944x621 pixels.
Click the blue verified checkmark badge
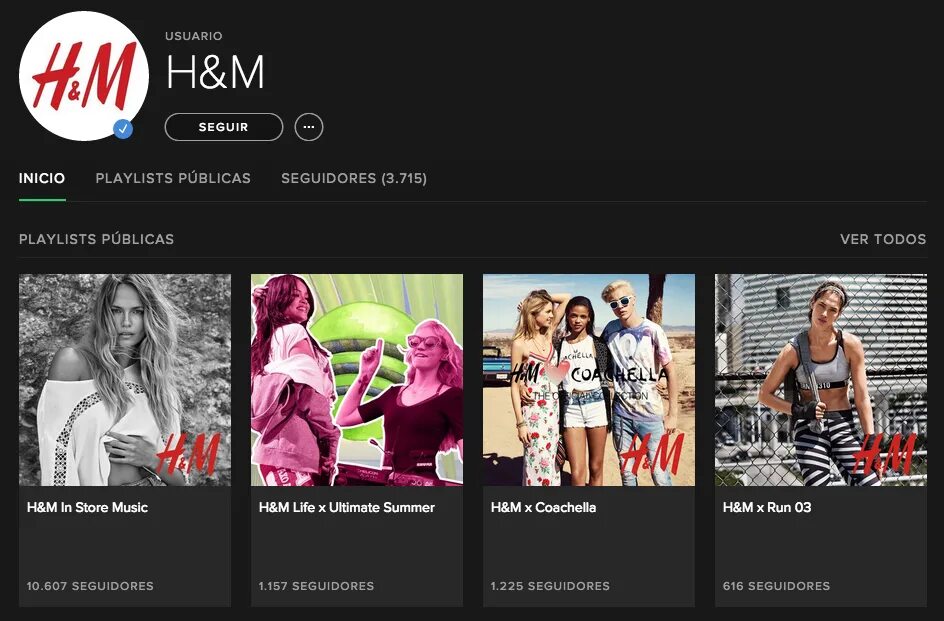pyautogui.click(x=123, y=129)
